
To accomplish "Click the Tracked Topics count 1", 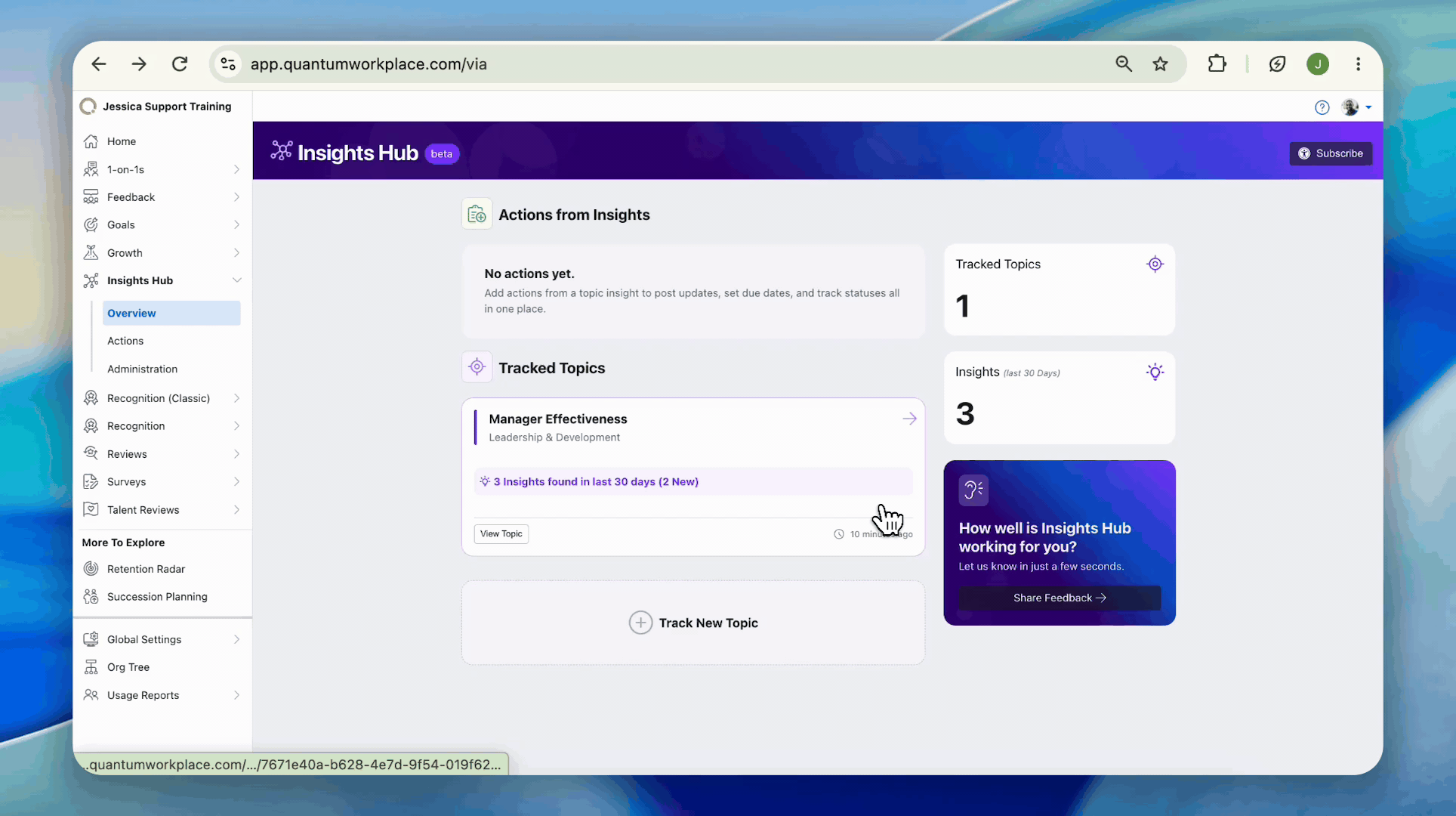I will tap(962, 306).
